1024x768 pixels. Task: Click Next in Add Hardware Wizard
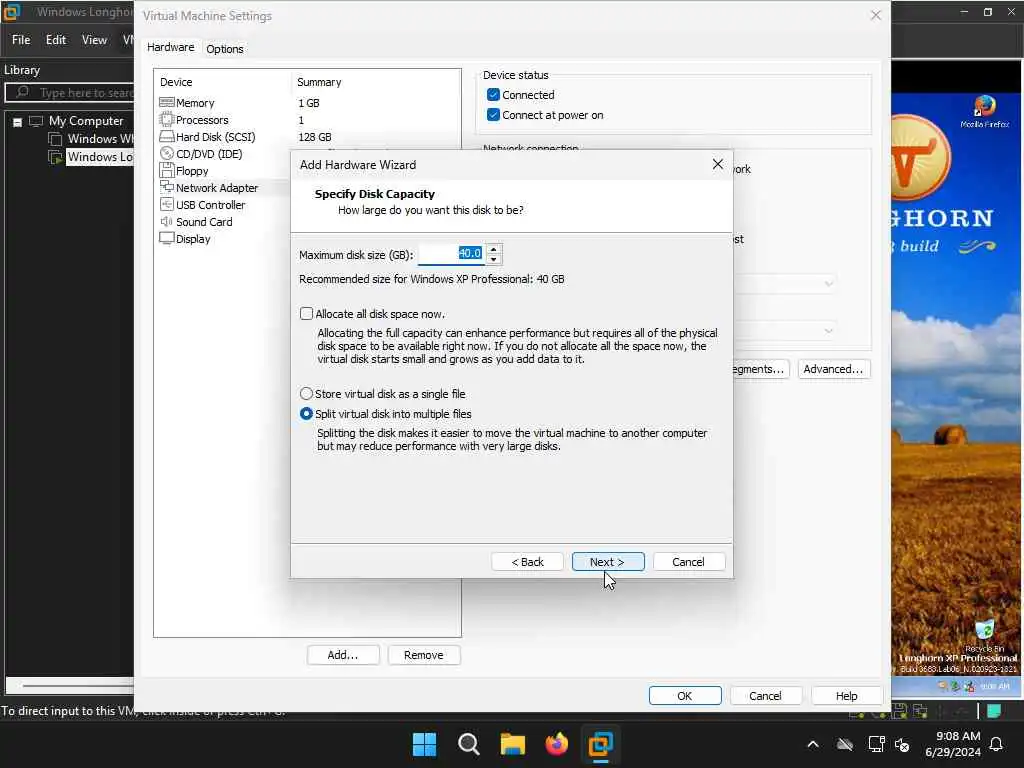607,562
